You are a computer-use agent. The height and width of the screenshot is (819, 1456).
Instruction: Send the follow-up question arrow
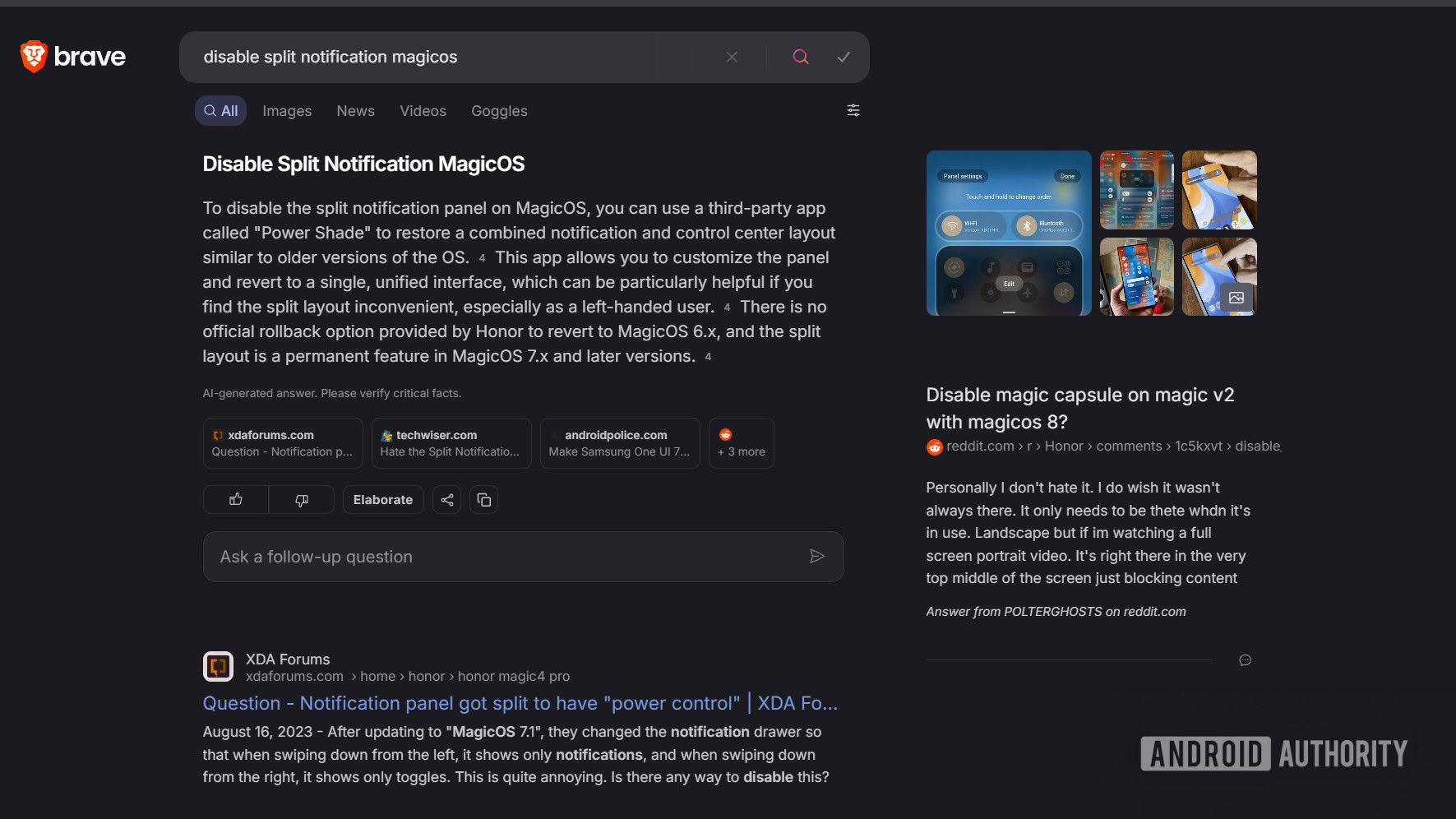click(x=816, y=557)
